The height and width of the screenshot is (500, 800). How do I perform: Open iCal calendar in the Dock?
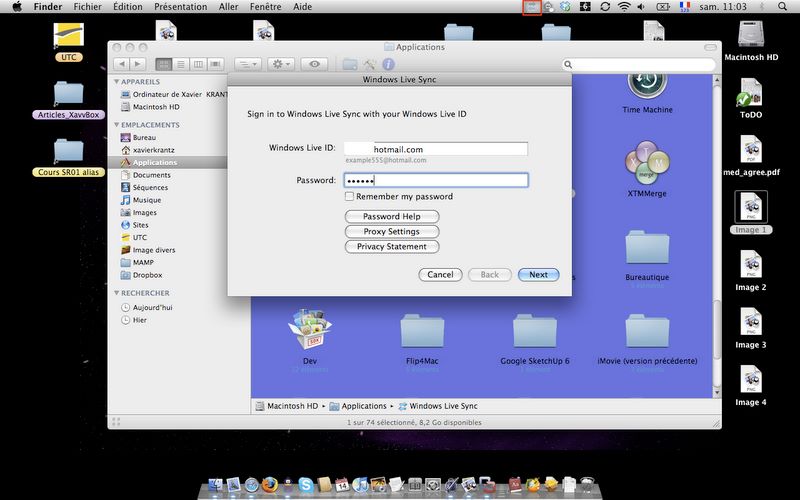[342, 484]
